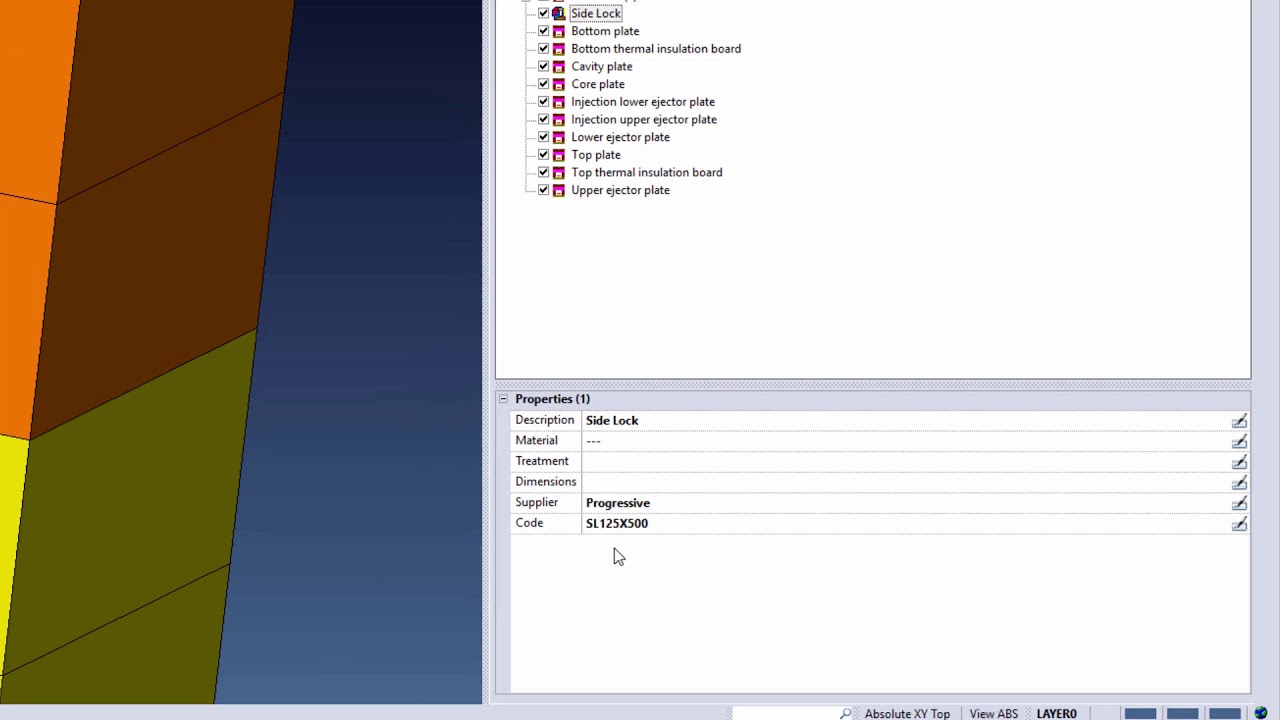The image size is (1280, 720).
Task: Click the edit icon for Material row
Action: 1239,441
